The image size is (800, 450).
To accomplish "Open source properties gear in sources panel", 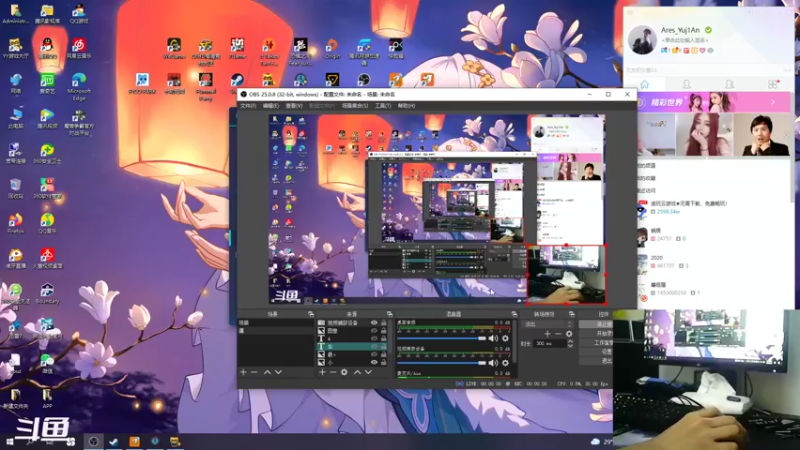I will click(344, 372).
